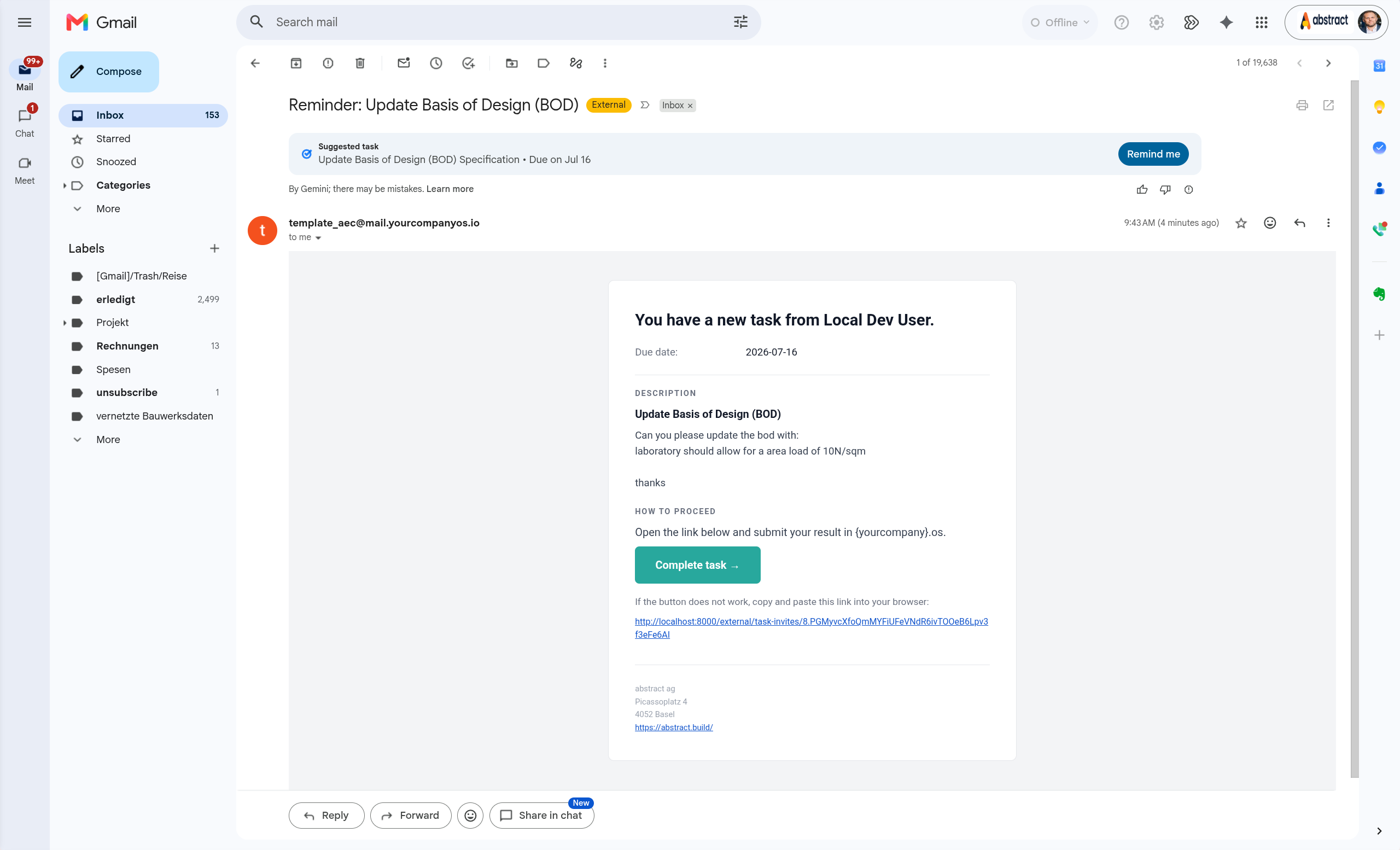Open Inbox folder
The height and width of the screenshot is (850, 1400).
[143, 115]
